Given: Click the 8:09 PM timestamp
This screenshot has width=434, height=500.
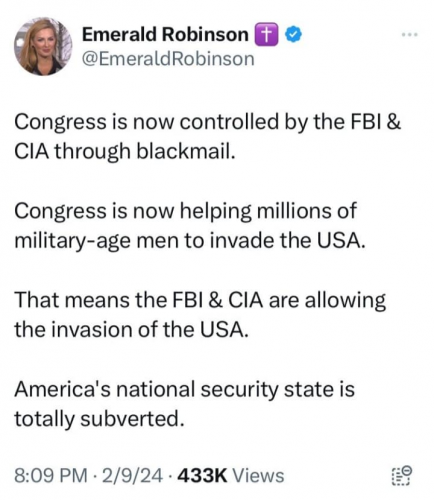Looking at the screenshot, I should pyautogui.click(x=51, y=475).
